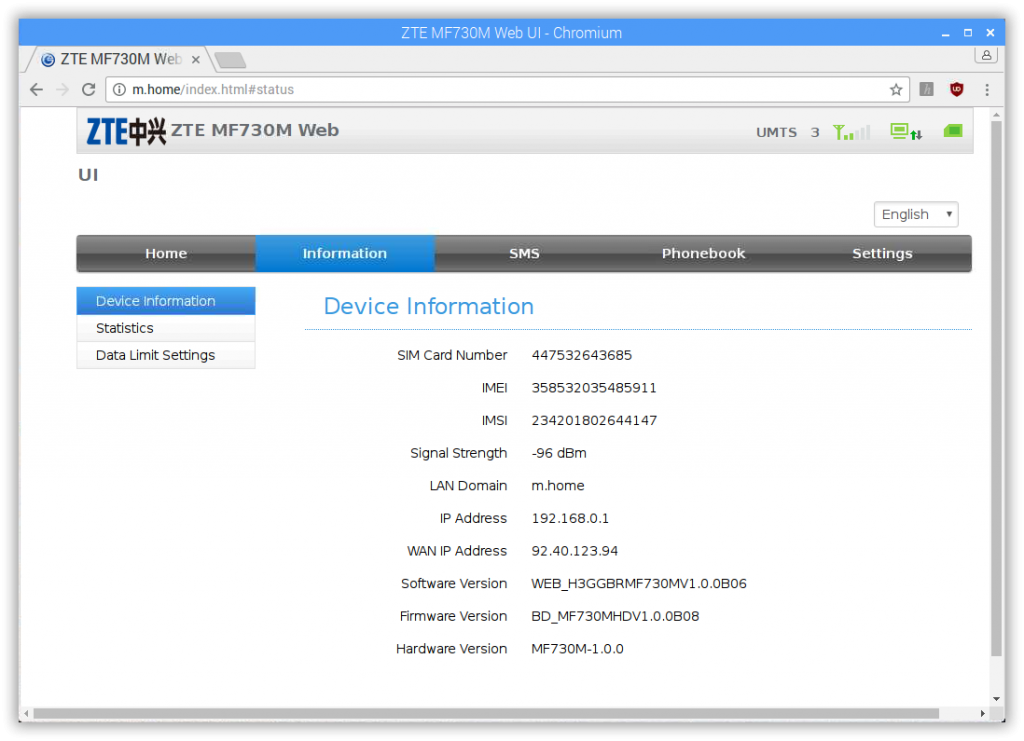Click the mobile signal strength indicator
Screen dimensions: 1024x741
(850, 131)
